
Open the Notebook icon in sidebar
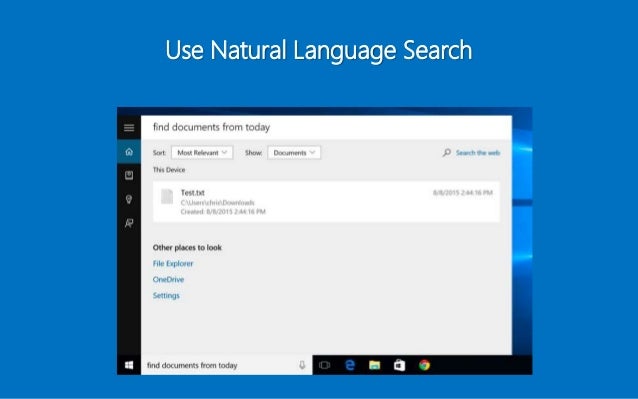(x=129, y=175)
